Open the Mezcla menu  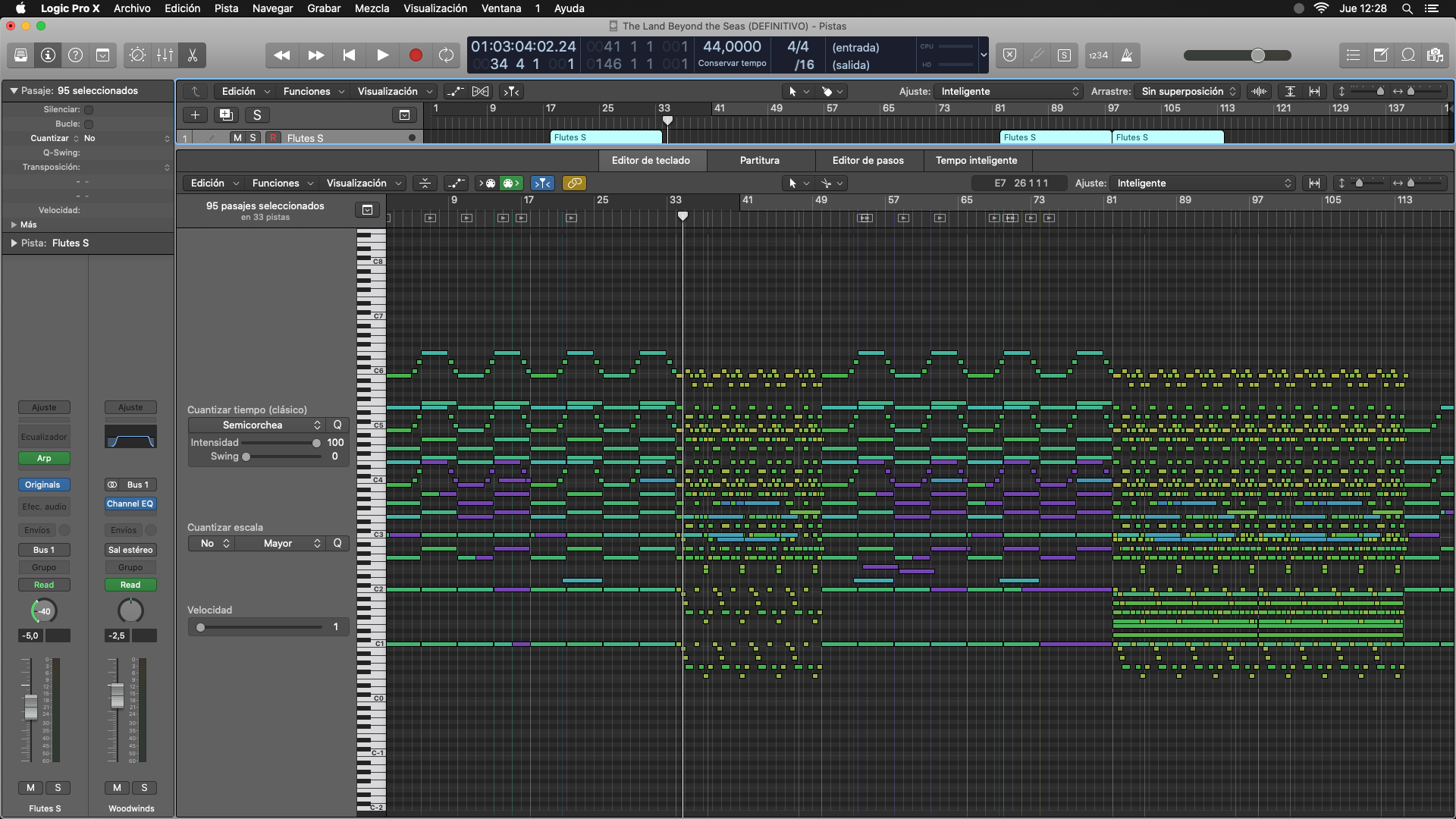(x=372, y=8)
